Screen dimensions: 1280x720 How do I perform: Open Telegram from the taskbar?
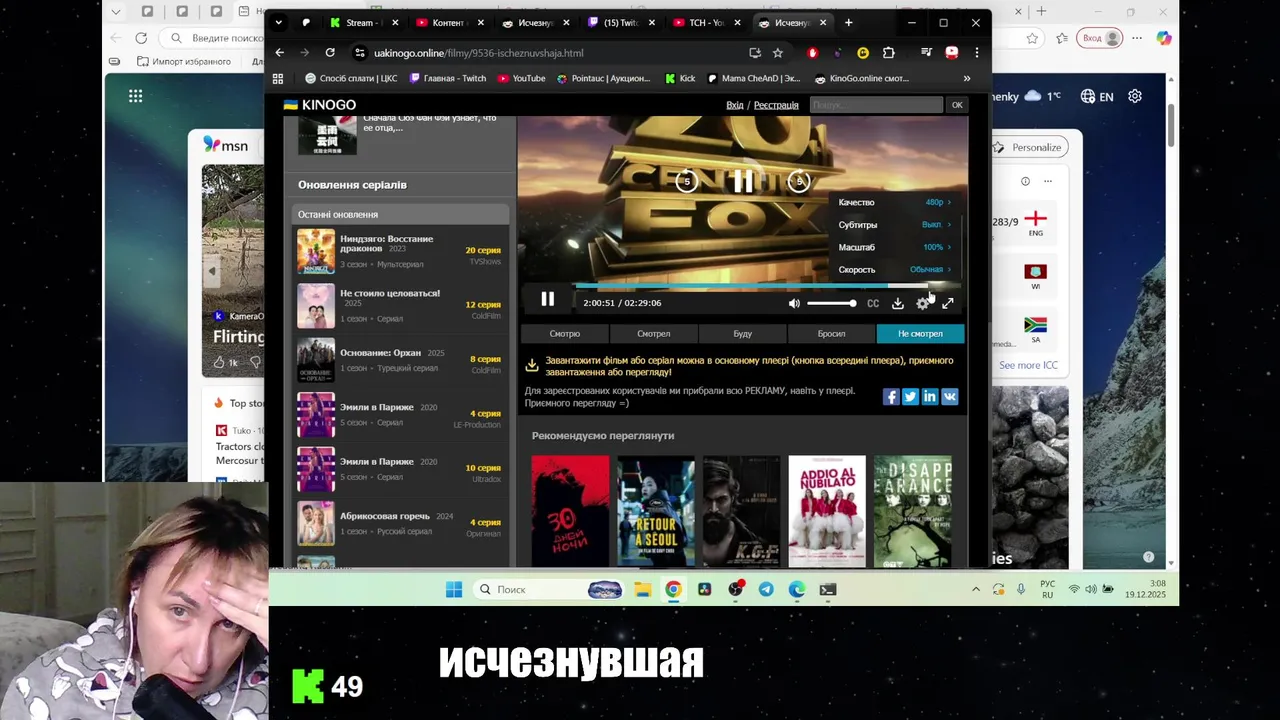766,589
